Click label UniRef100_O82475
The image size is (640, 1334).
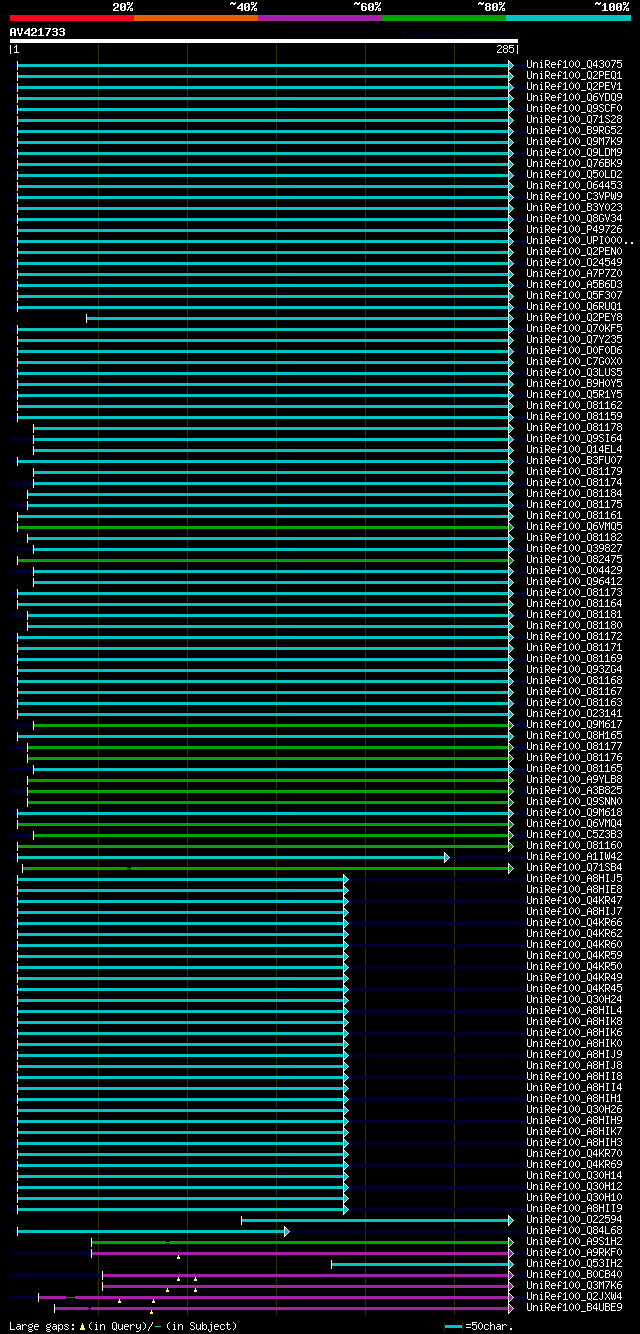tap(574, 559)
